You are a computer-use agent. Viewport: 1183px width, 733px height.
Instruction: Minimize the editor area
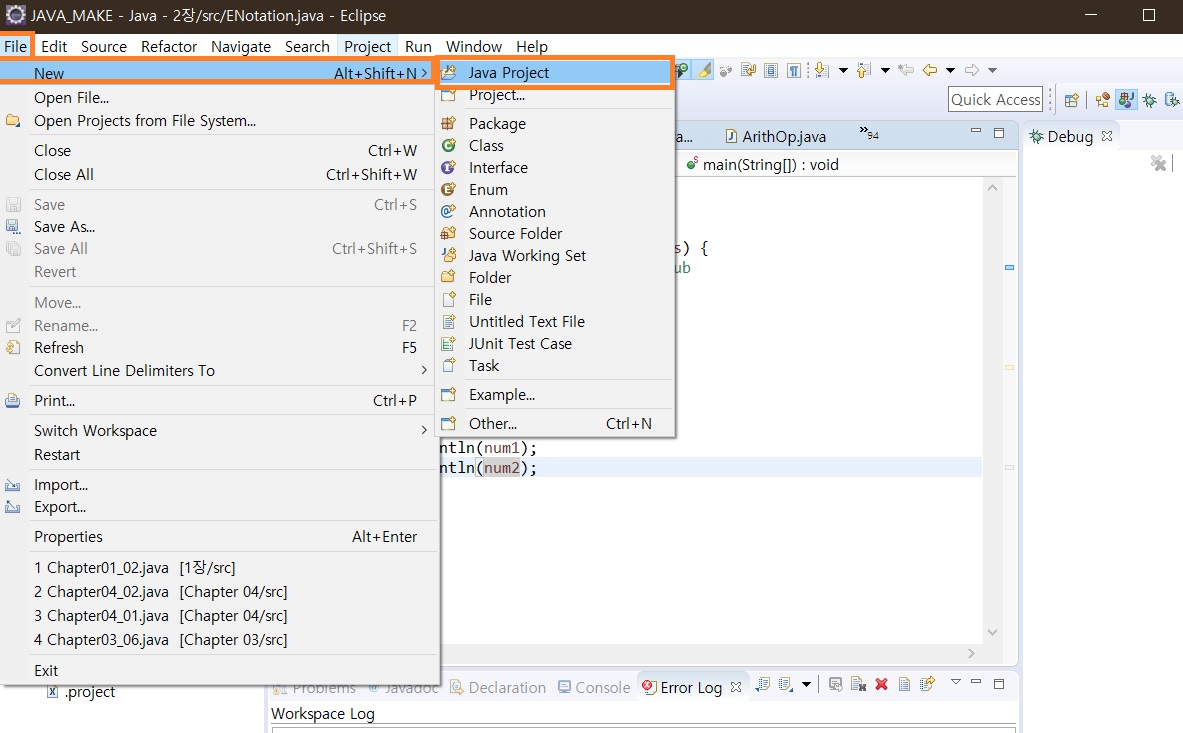tap(976, 131)
